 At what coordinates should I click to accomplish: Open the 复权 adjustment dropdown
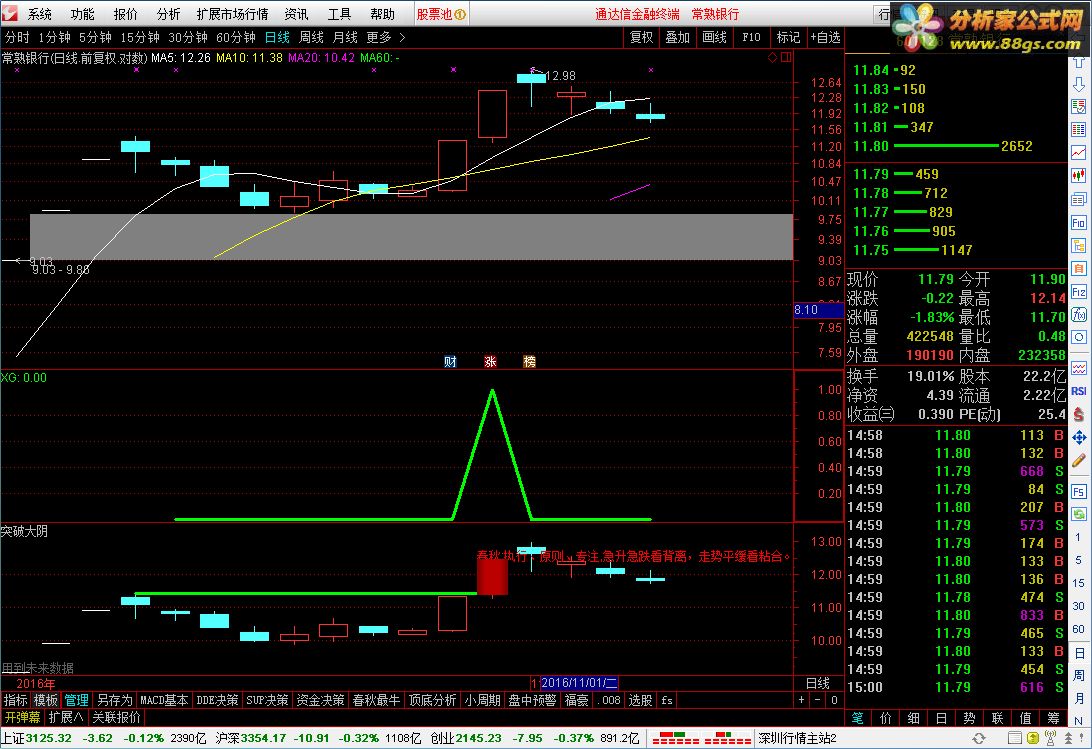(x=641, y=37)
